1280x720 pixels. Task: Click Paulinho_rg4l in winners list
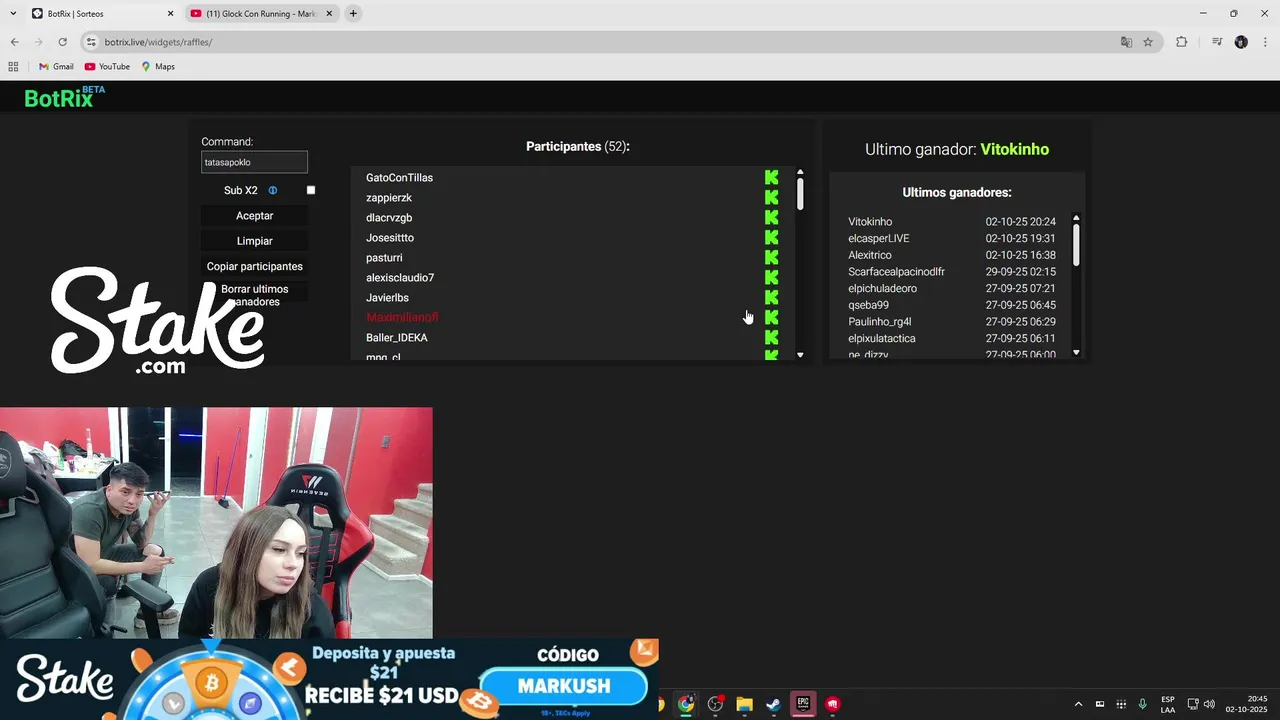880,322
